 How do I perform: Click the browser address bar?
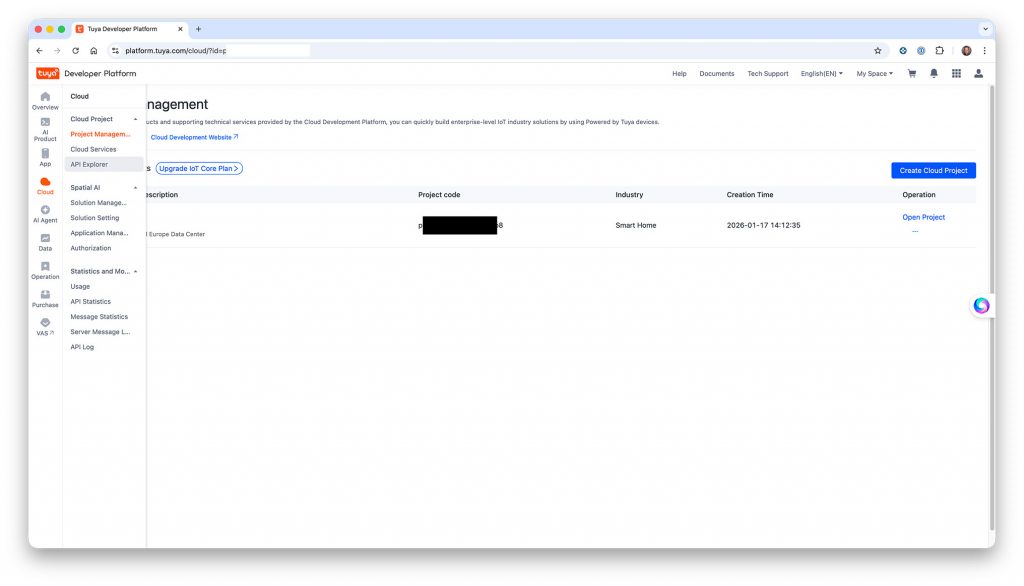click(500, 50)
